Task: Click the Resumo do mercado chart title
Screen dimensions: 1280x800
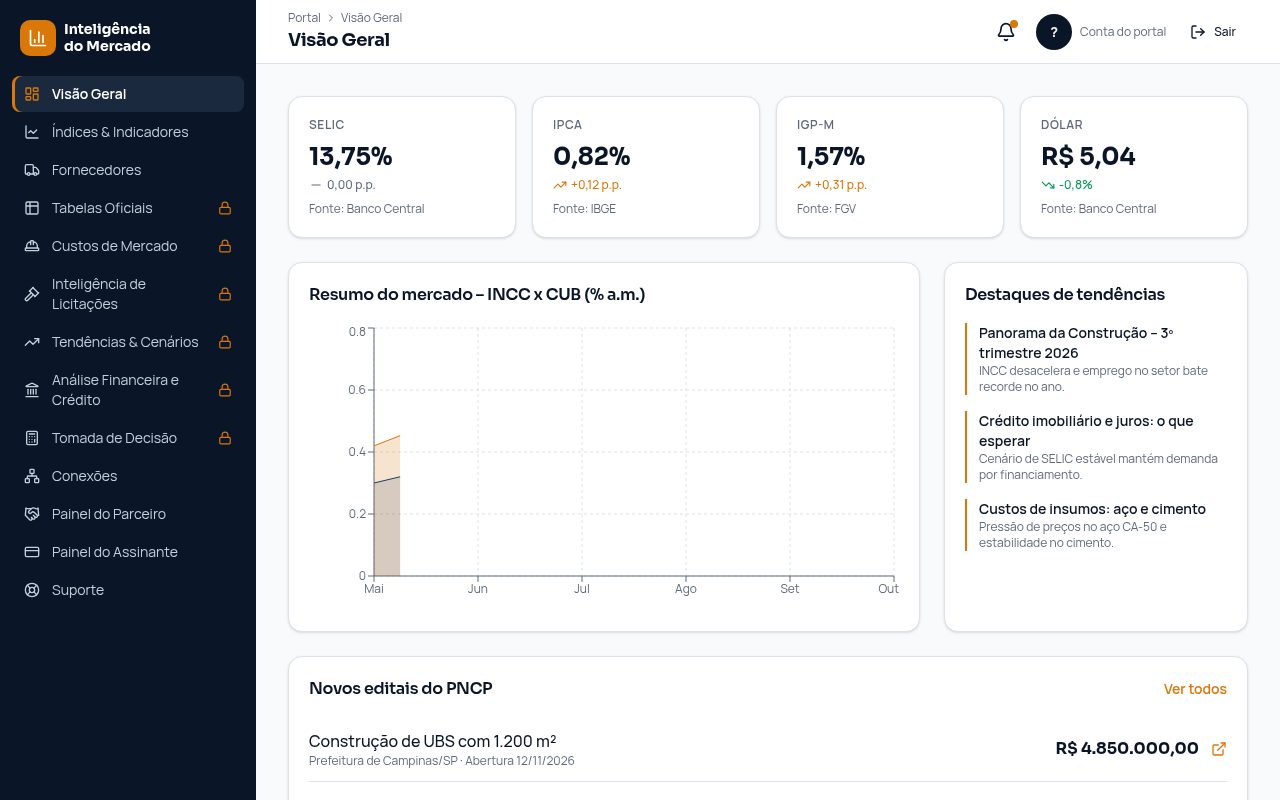Action: pos(477,294)
